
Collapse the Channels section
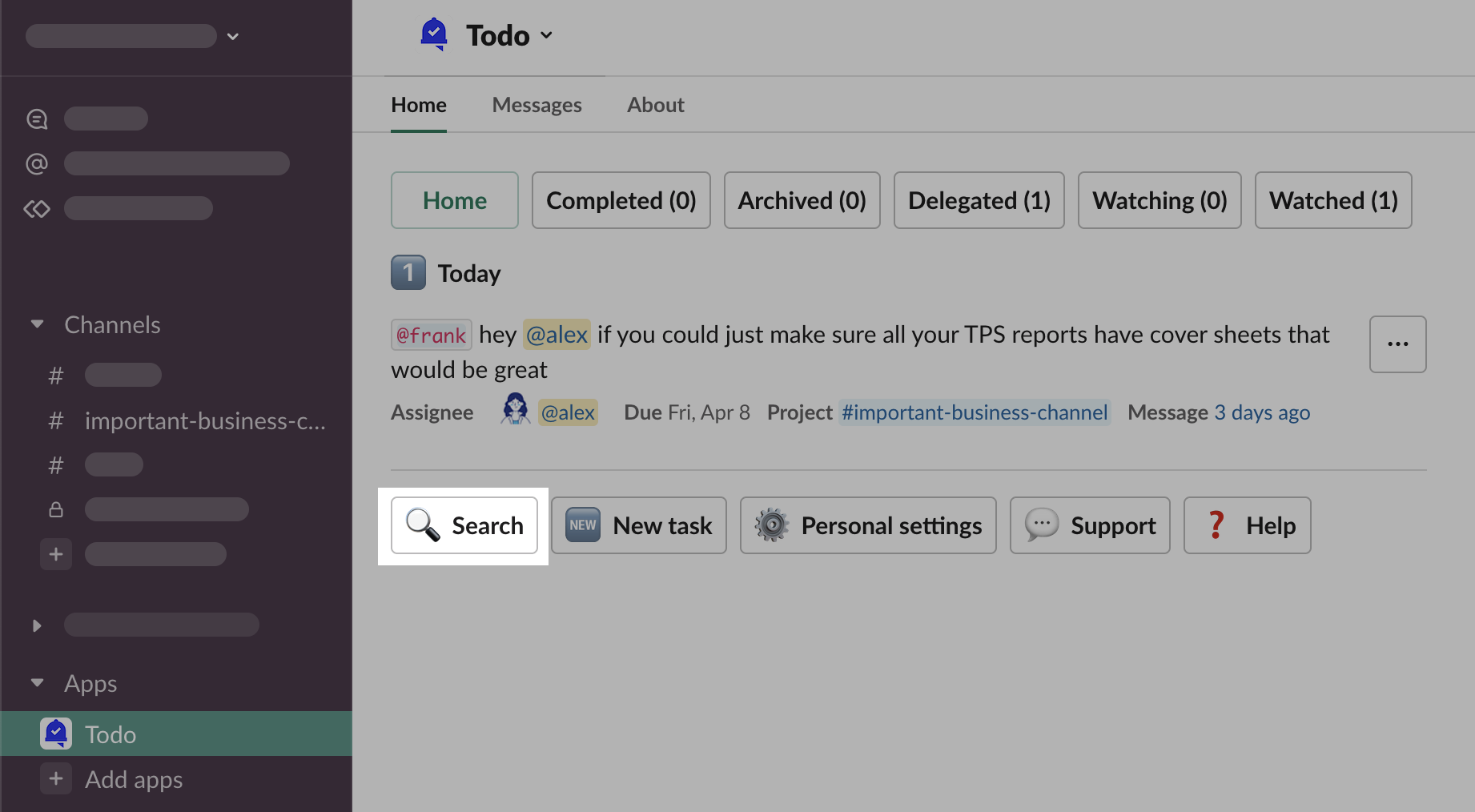pyautogui.click(x=37, y=324)
